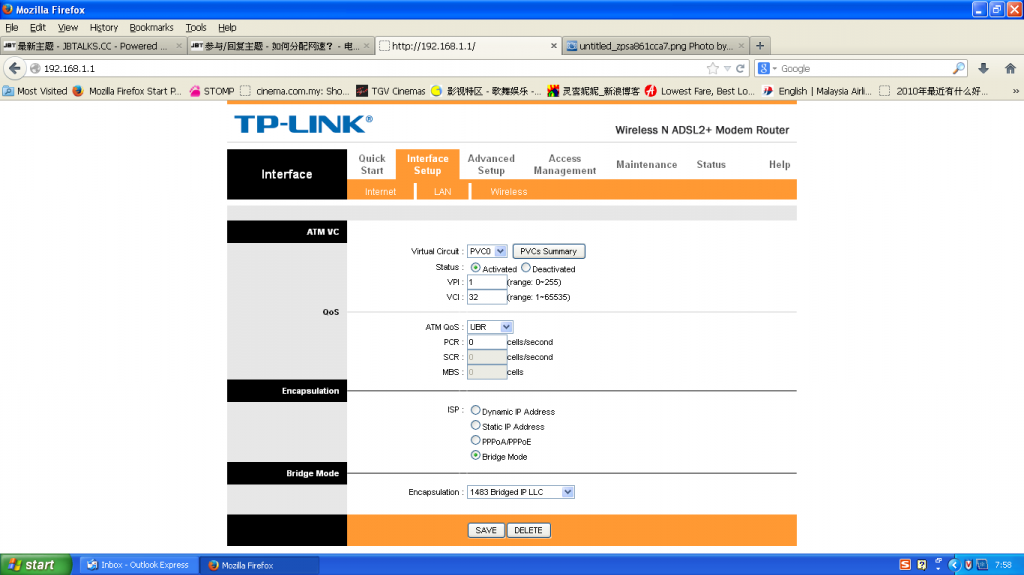Select the Deactivated status radio button

526,268
